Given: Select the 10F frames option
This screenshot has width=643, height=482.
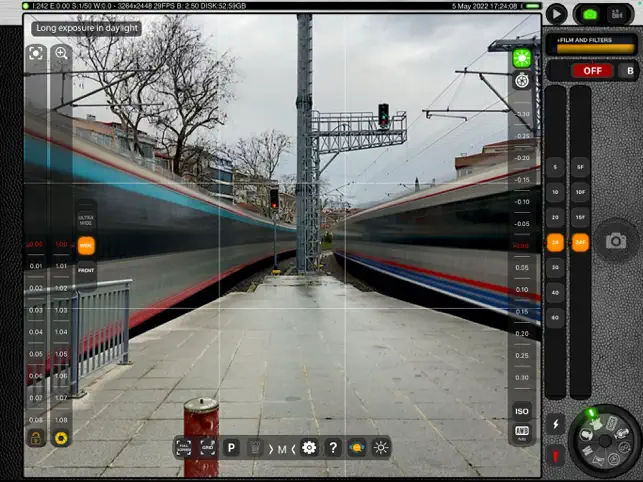Looking at the screenshot, I should pyautogui.click(x=580, y=192).
